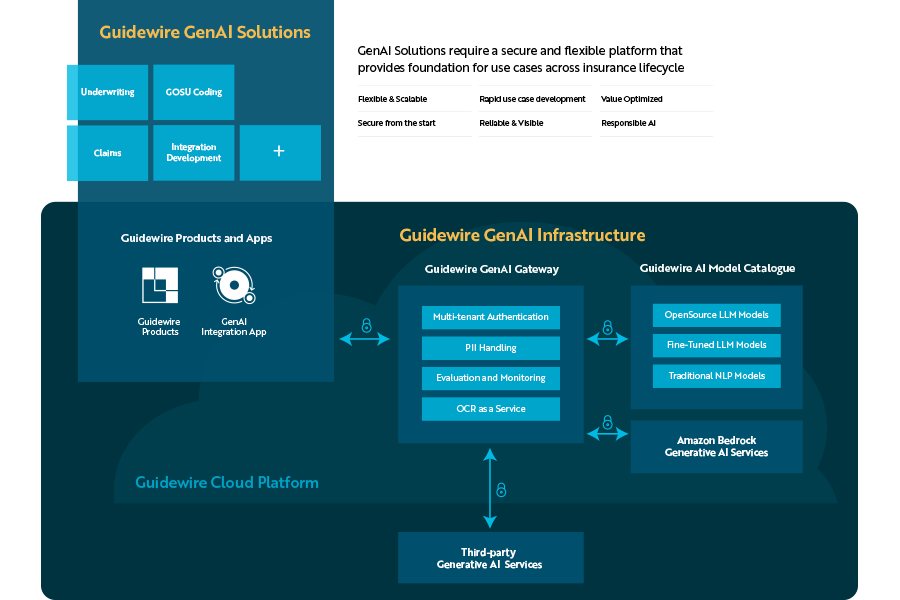Click the Guidewire Products icon
The width and height of the screenshot is (900, 600).
(x=160, y=285)
